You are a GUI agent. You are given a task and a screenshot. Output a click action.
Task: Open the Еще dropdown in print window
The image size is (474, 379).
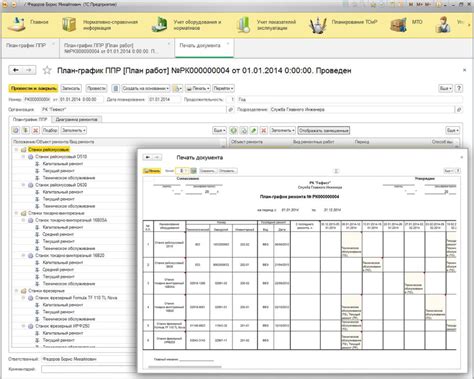(x=448, y=171)
